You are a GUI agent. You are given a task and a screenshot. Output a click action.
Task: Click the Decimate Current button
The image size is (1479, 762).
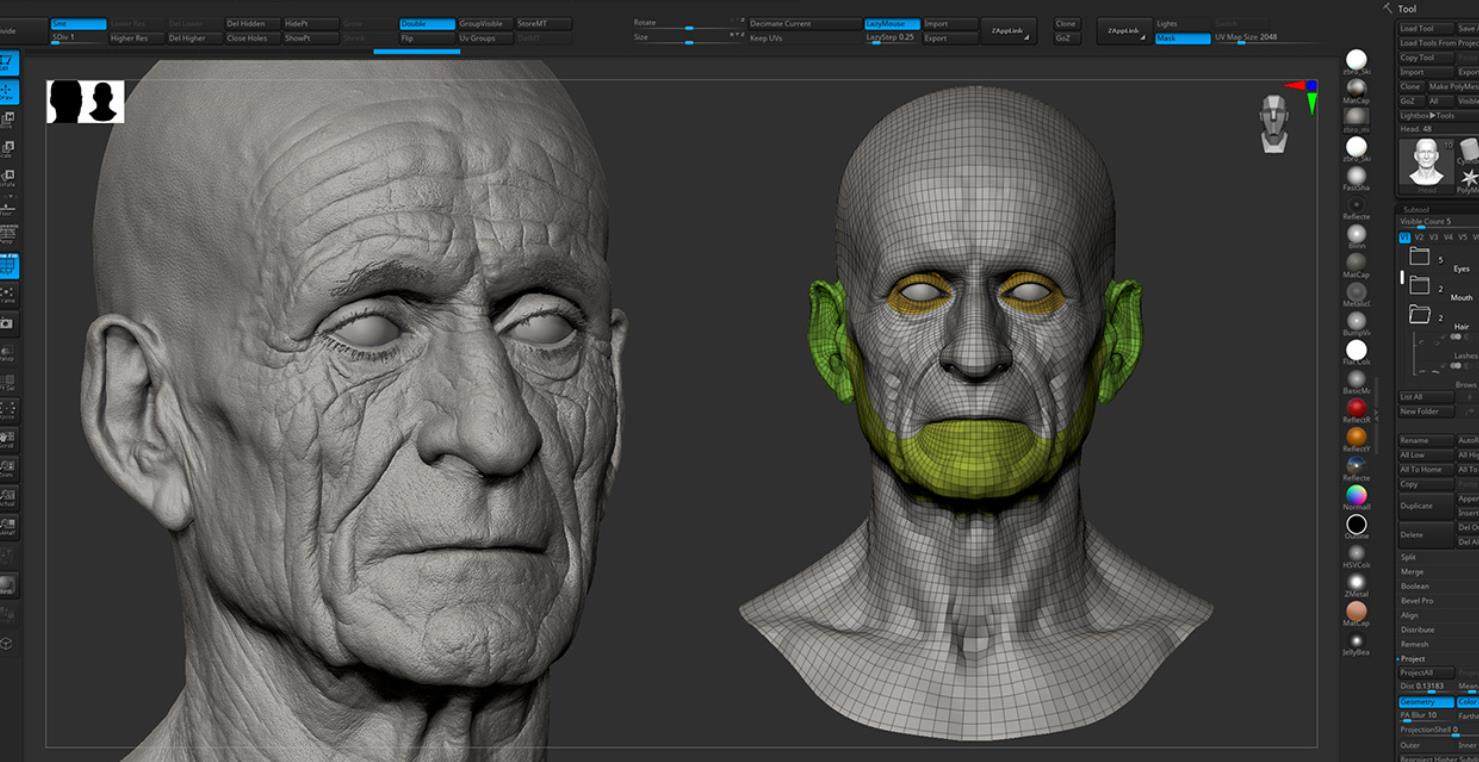point(804,24)
